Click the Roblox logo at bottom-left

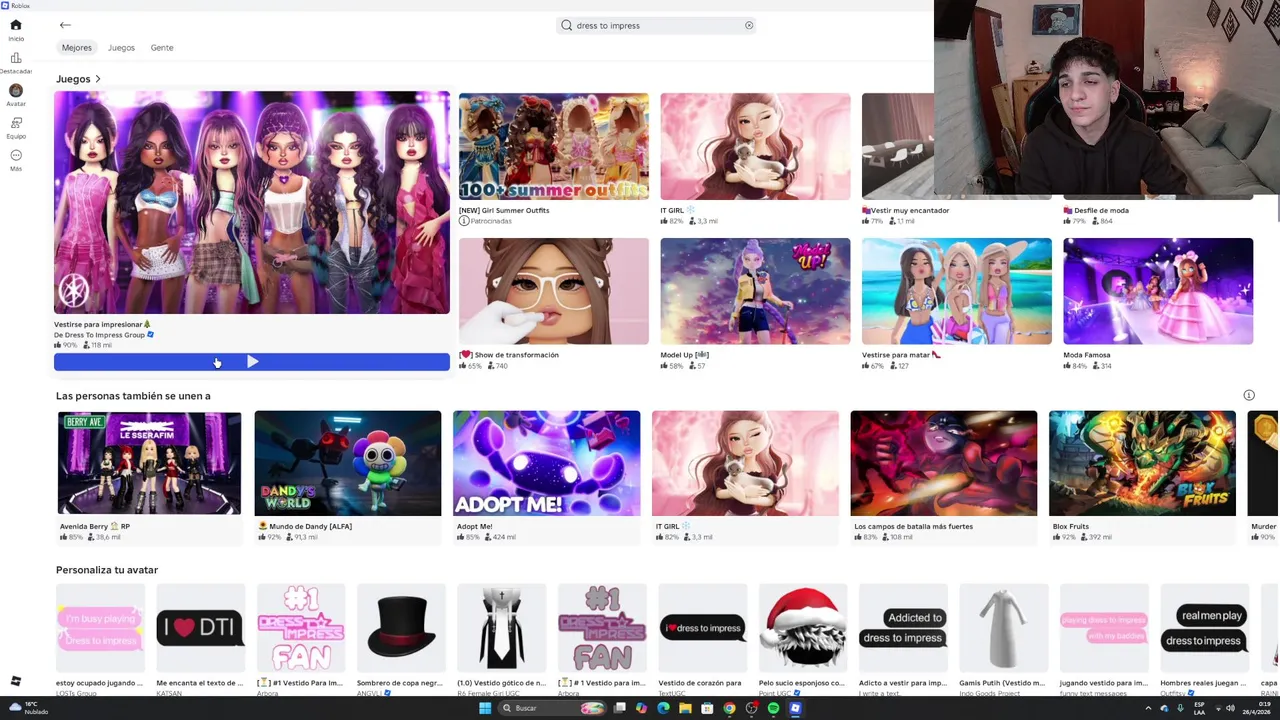point(15,681)
